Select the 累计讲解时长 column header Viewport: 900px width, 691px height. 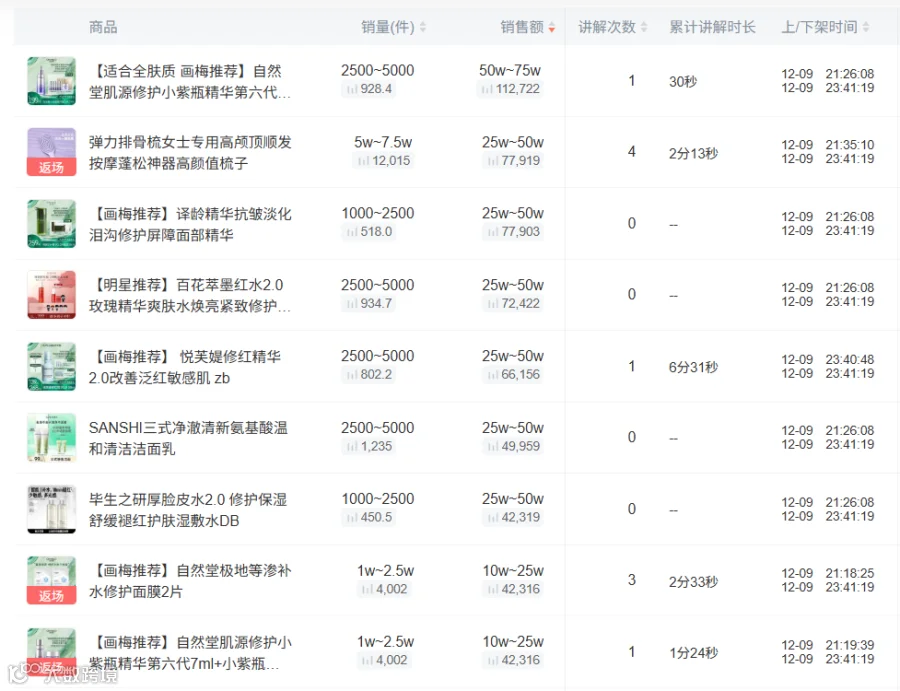pyautogui.click(x=712, y=27)
